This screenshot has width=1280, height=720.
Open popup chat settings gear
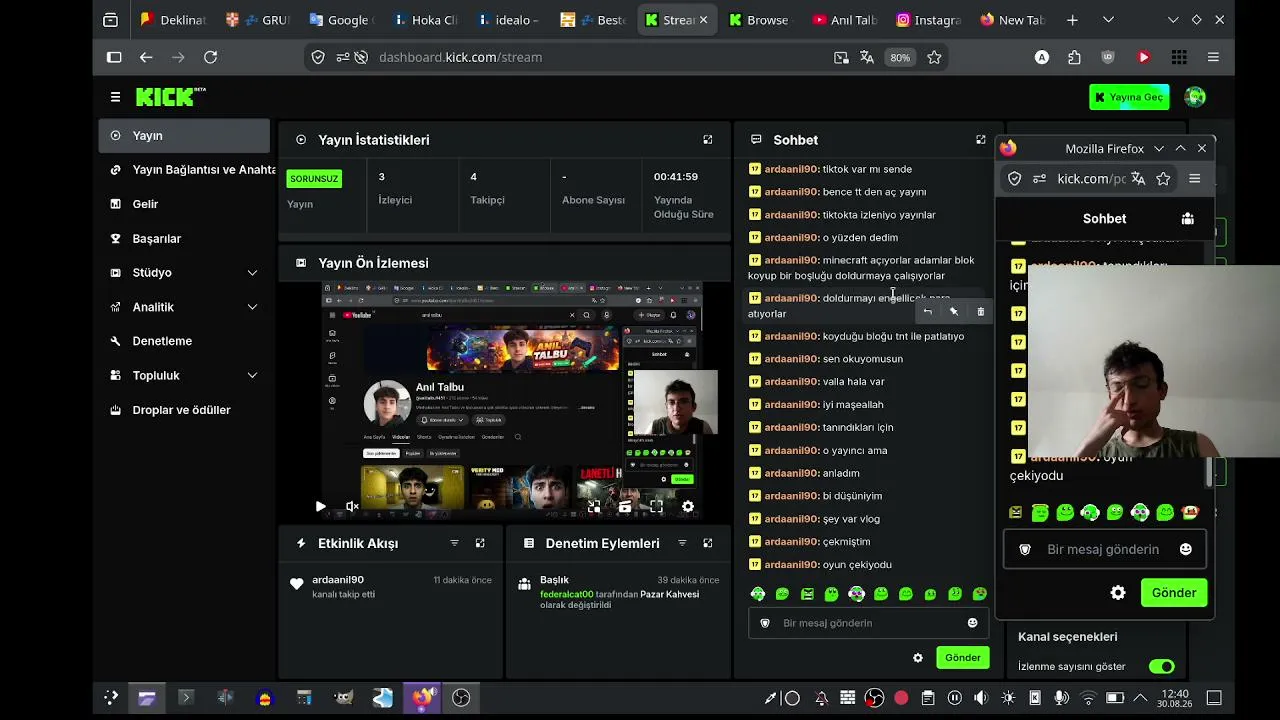1118,593
